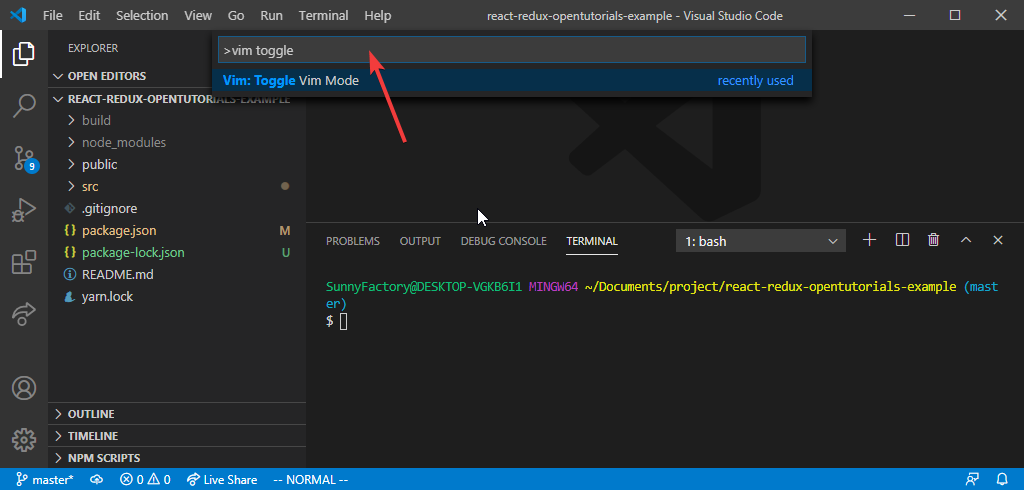The image size is (1024, 490).
Task: Close the terminal panel
Action: [x=997, y=240]
